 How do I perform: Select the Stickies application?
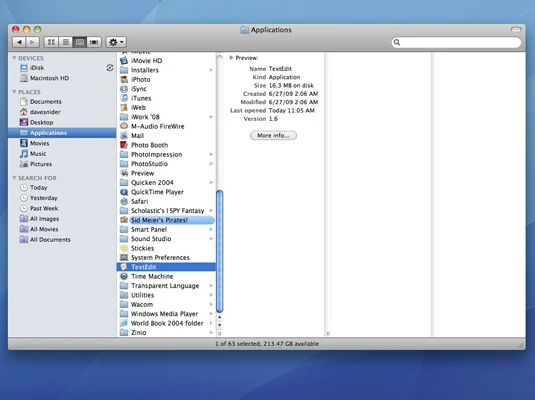tap(167, 248)
